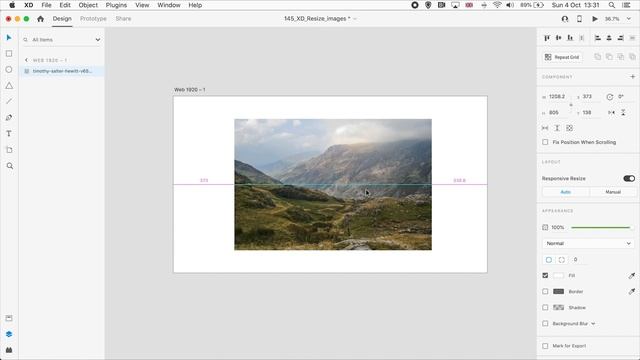640x360 pixels.
Task: Toggle same radius for all corners
Action: (549, 260)
